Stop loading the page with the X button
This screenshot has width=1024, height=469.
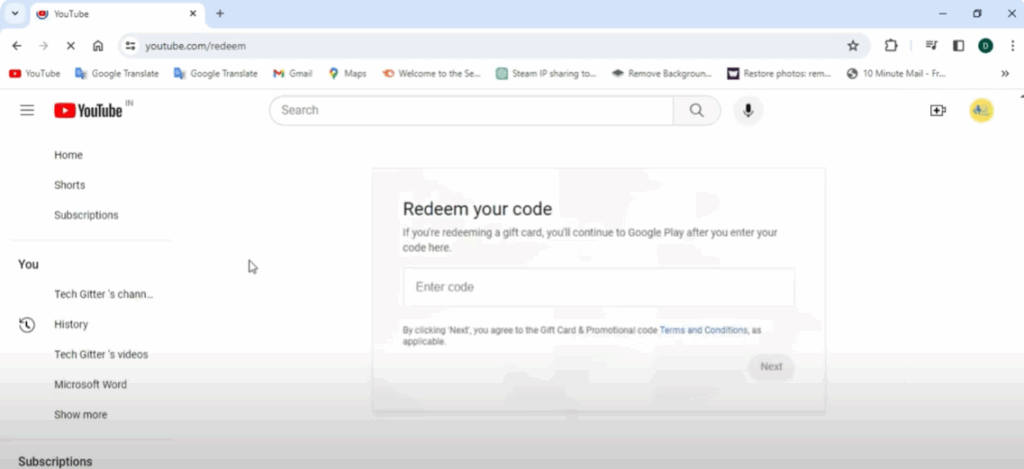click(71, 46)
